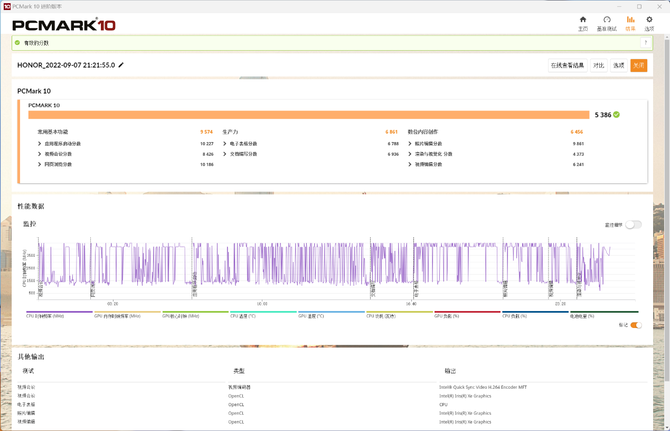Click the green checkmark beside score 5 386
Viewport: 670px width, 431px height.
616,115
